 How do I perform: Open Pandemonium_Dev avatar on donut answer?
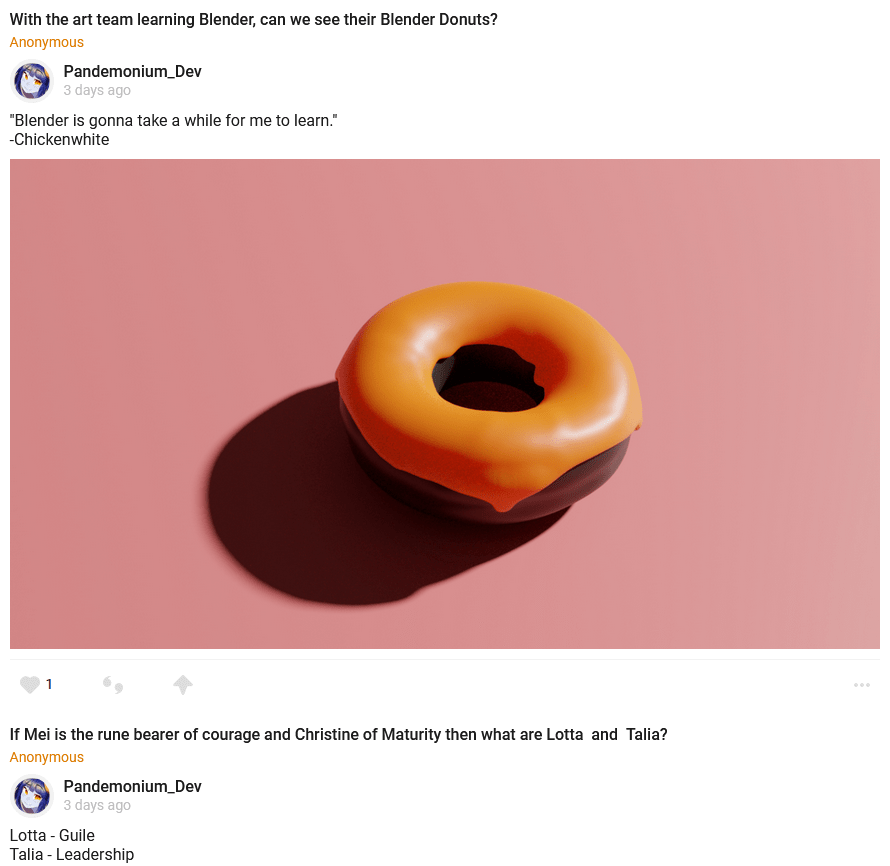(32, 81)
